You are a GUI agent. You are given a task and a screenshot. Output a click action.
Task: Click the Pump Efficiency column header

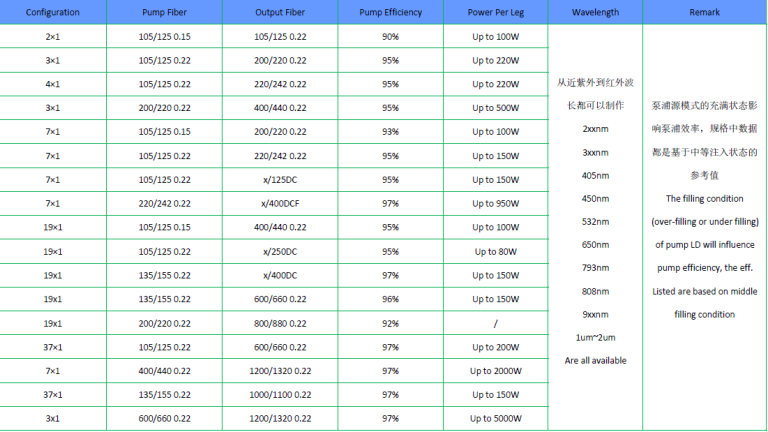[390, 12]
